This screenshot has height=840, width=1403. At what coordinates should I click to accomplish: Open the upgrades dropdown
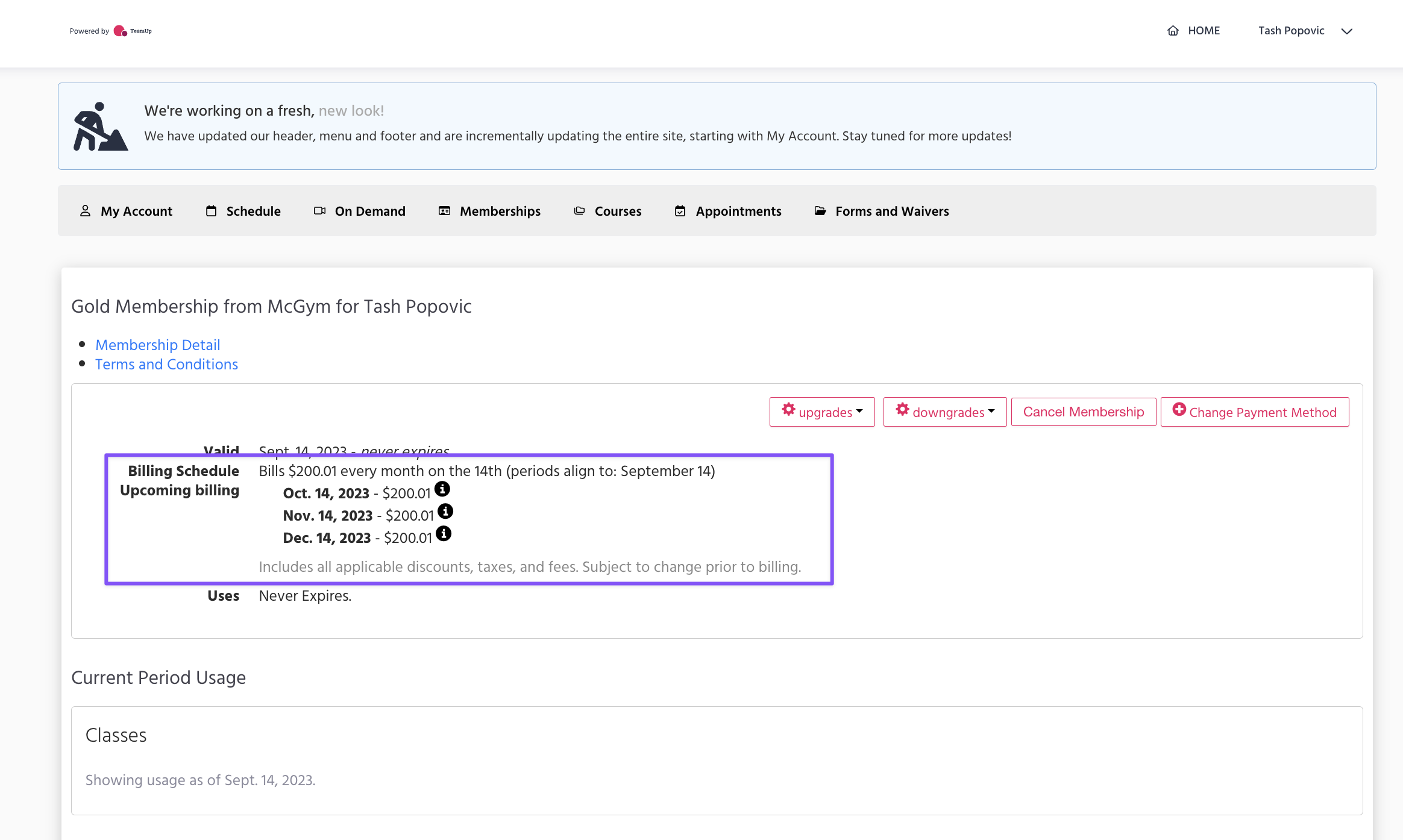click(x=822, y=412)
